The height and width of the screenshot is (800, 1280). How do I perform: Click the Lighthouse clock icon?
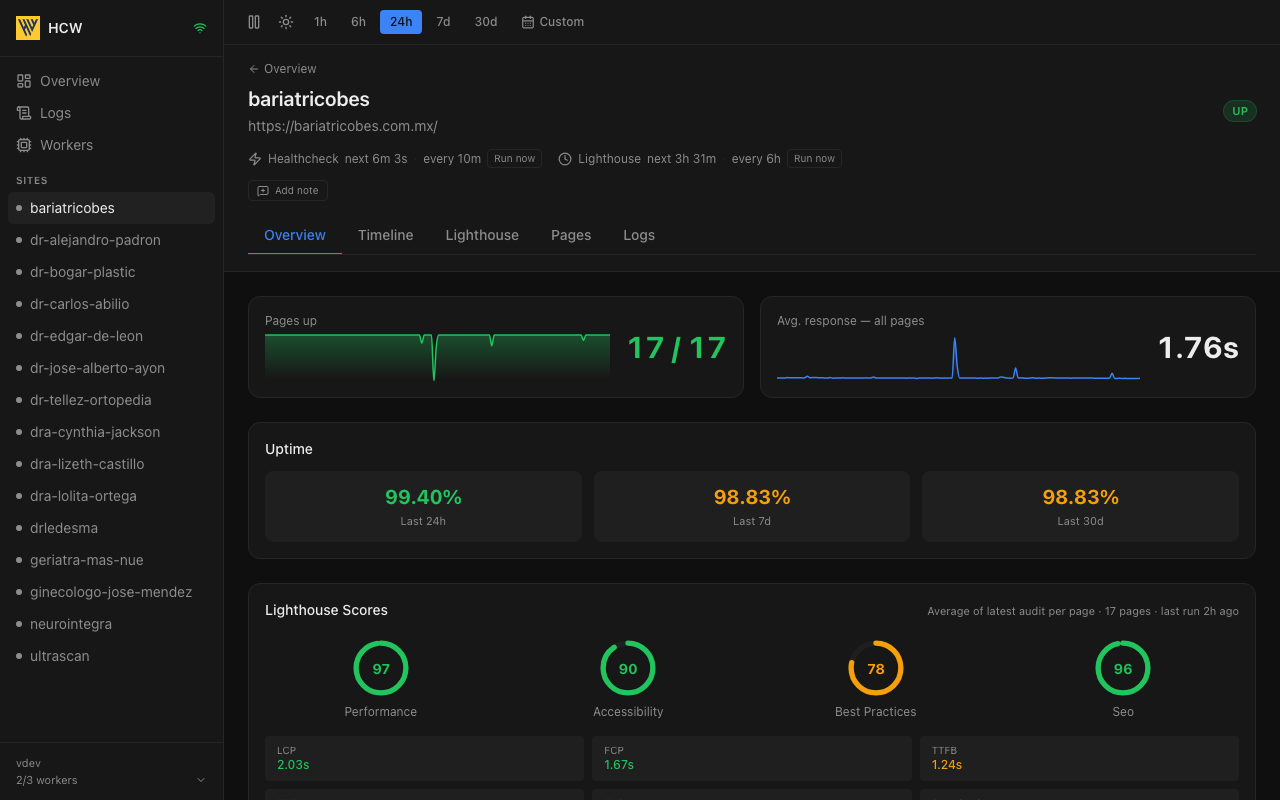[565, 159]
